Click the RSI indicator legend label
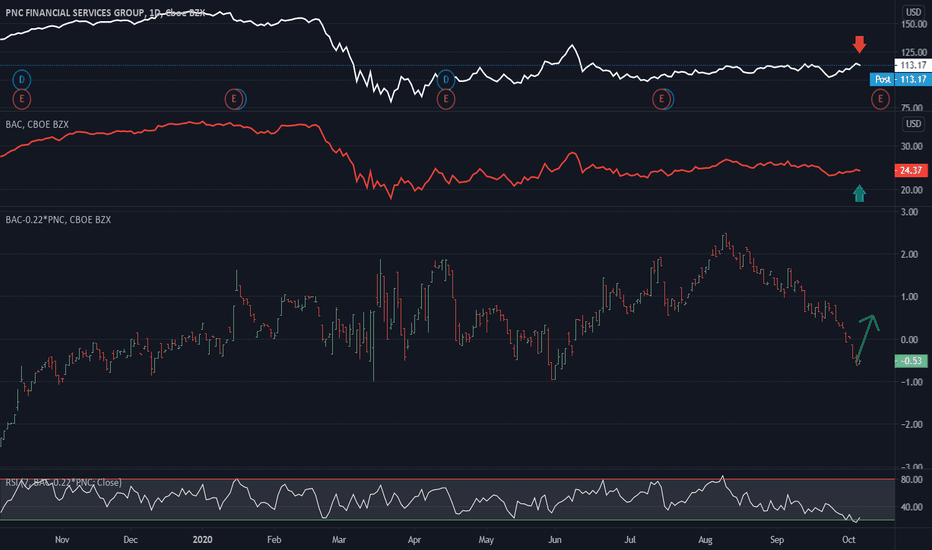Viewport: 932px width, 550px height. [63, 482]
